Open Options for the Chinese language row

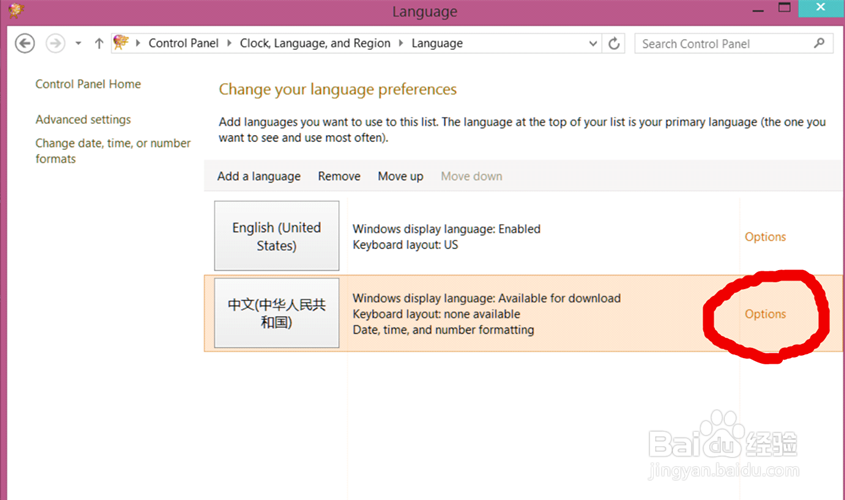point(765,314)
